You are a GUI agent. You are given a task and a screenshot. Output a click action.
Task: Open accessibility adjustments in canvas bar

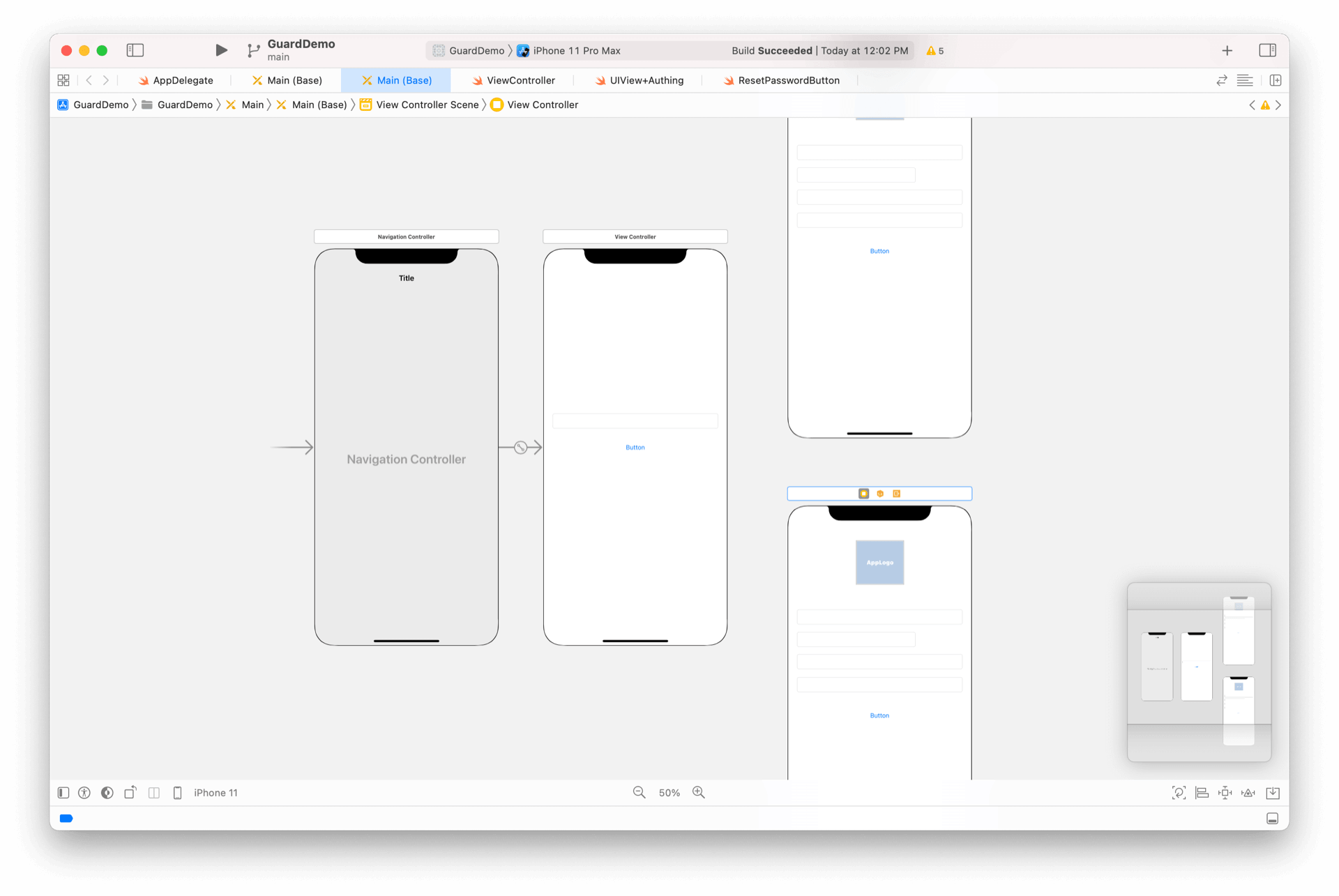click(x=84, y=793)
